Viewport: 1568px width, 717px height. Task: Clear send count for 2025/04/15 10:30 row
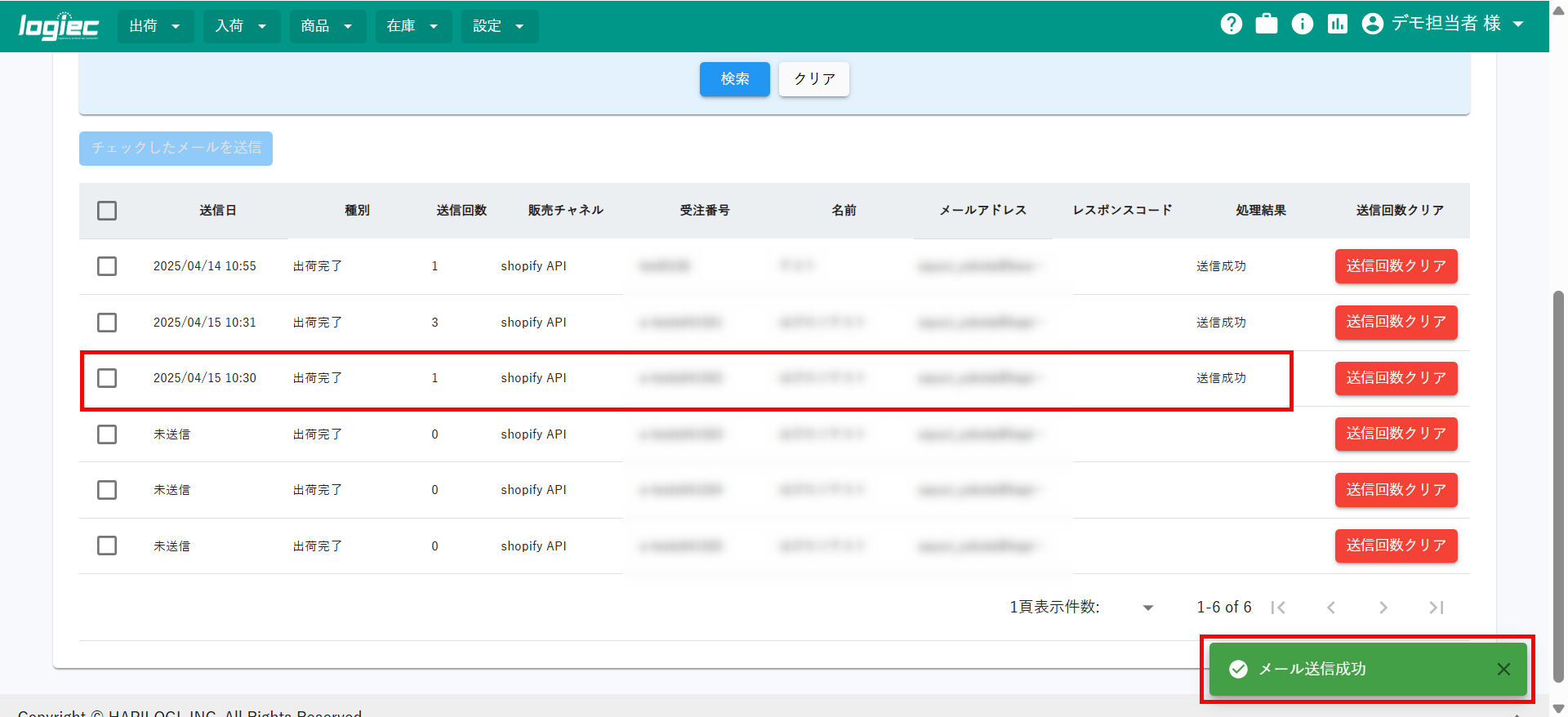[1396, 378]
